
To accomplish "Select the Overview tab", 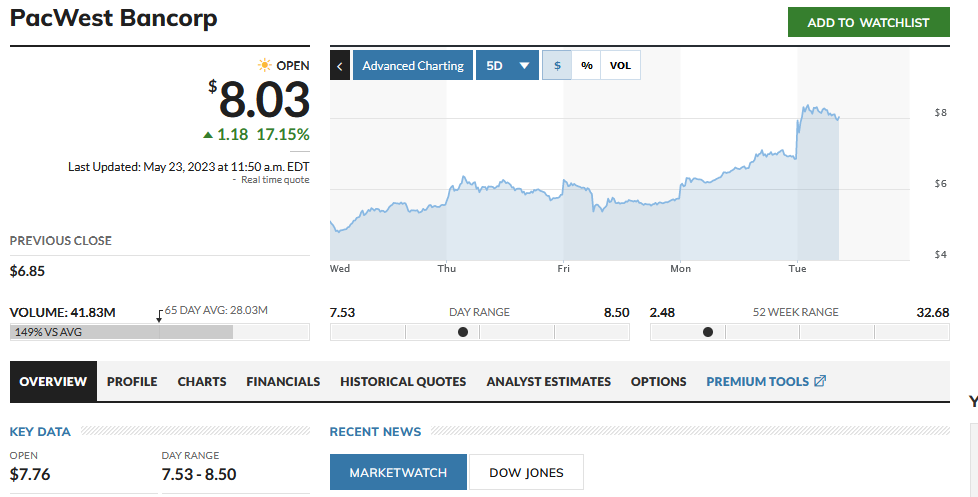I will [x=53, y=381].
